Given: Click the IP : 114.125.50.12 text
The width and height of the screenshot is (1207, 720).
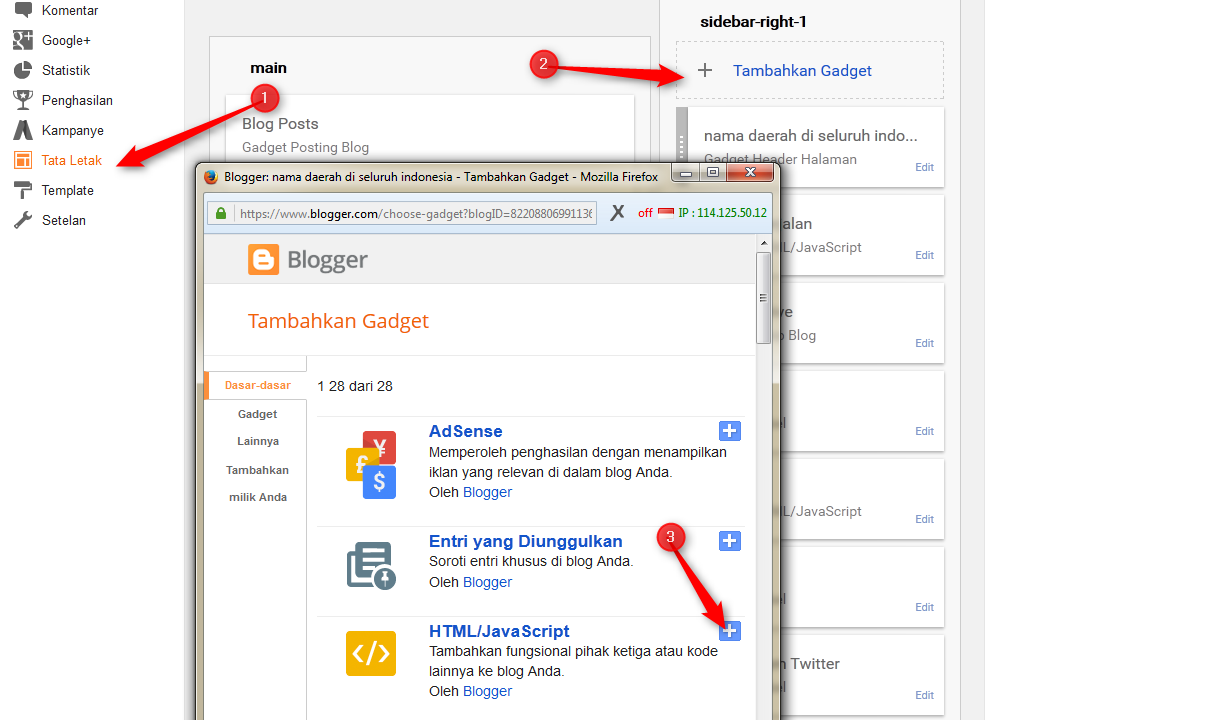Looking at the screenshot, I should [722, 213].
